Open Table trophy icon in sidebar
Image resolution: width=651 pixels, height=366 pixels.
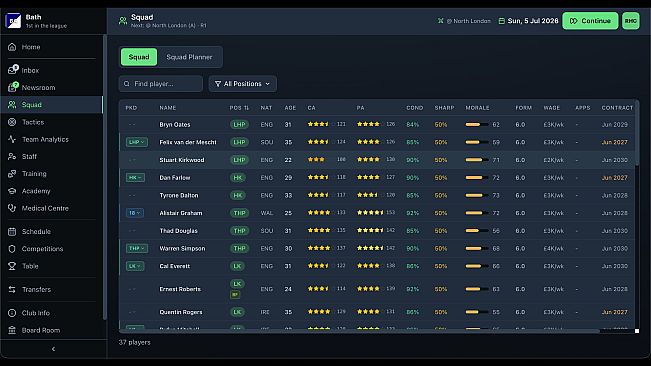click(12, 266)
